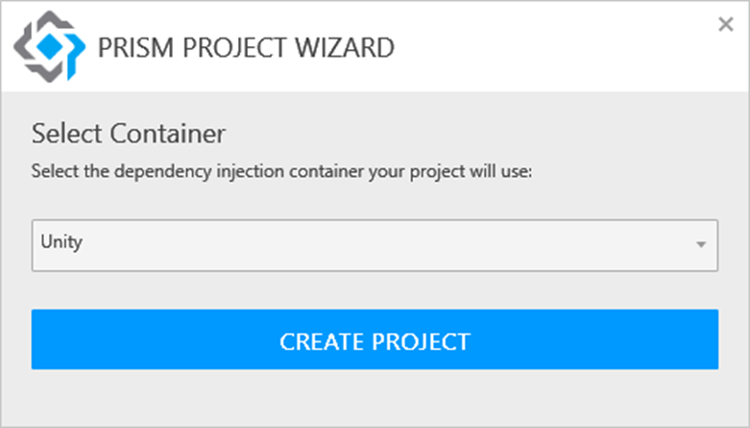Click the PRISM PROJECT WIZARD title text
The width and height of the screenshot is (750, 428).
(245, 47)
